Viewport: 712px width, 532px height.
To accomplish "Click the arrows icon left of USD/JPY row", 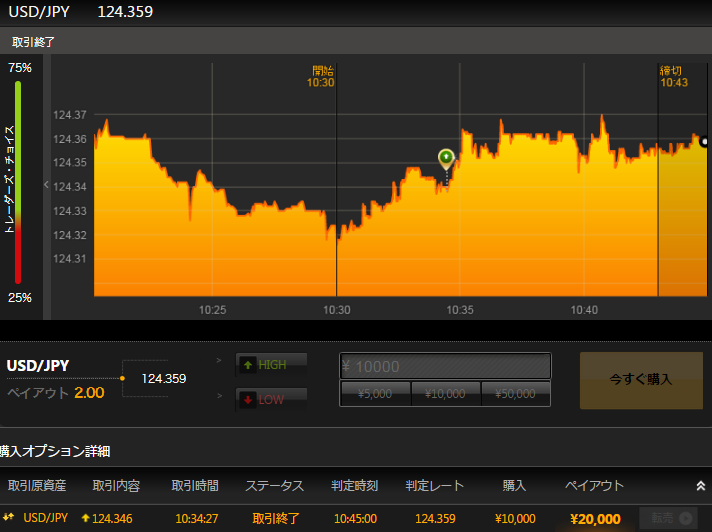I will 9,517.
